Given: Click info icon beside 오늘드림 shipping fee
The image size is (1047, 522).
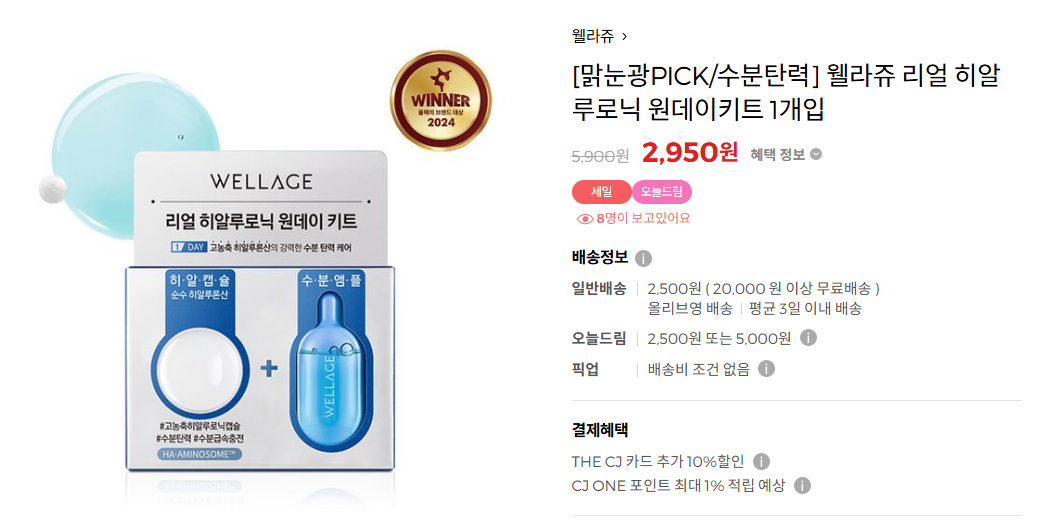Looking at the screenshot, I should click(x=808, y=338).
